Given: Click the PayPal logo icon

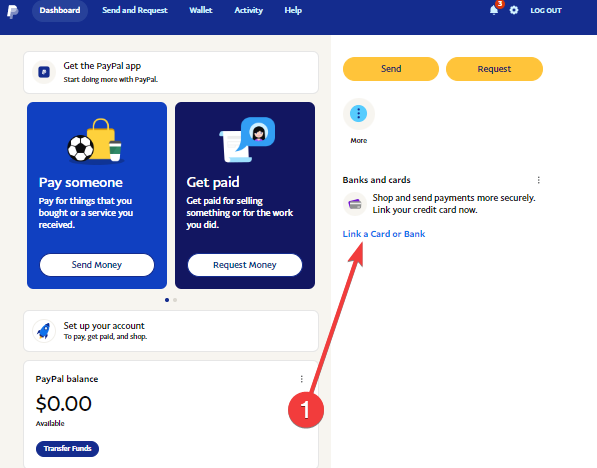Looking at the screenshot, I should click(x=13, y=11).
